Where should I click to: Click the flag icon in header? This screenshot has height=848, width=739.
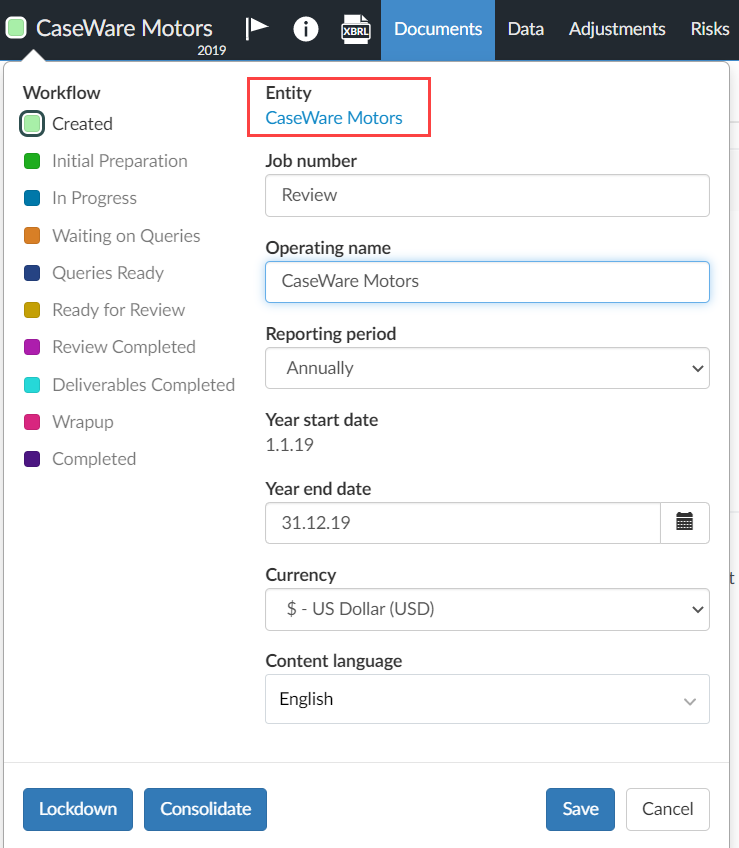click(257, 27)
